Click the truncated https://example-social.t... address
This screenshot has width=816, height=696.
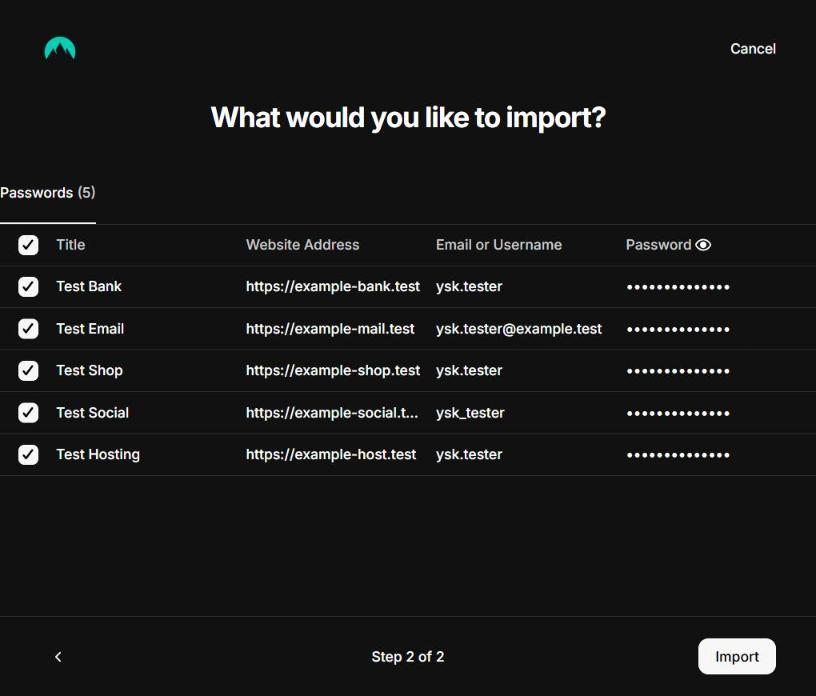(x=332, y=412)
